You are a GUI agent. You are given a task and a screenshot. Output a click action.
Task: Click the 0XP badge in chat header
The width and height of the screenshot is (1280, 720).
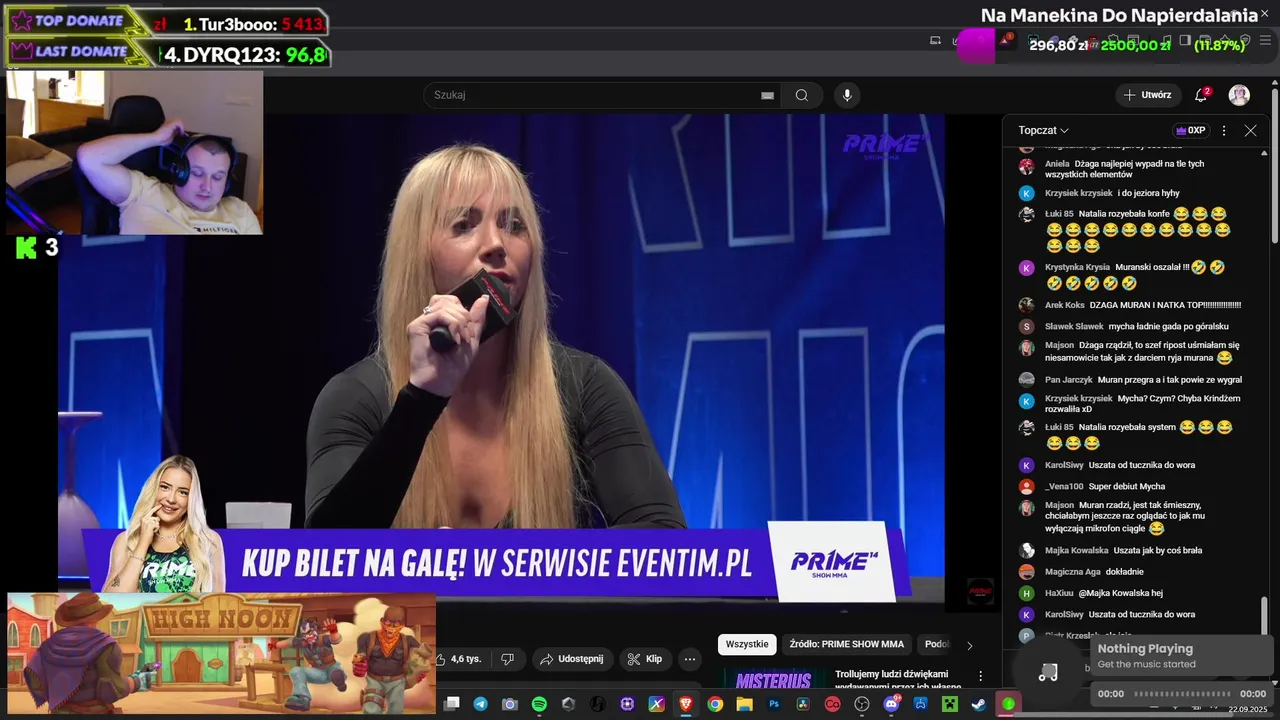[1190, 130]
